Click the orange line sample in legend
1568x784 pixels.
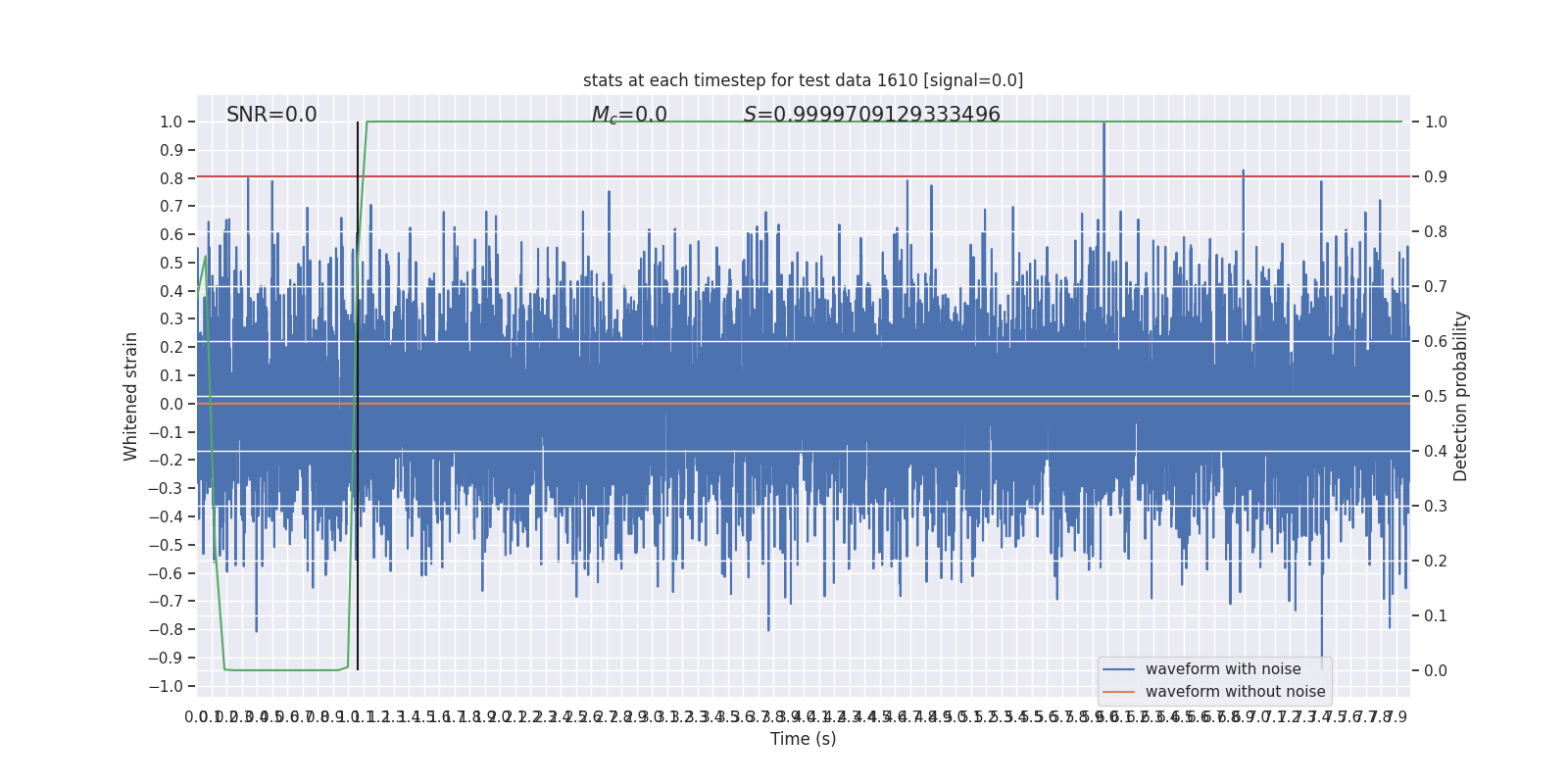[x=1118, y=692]
